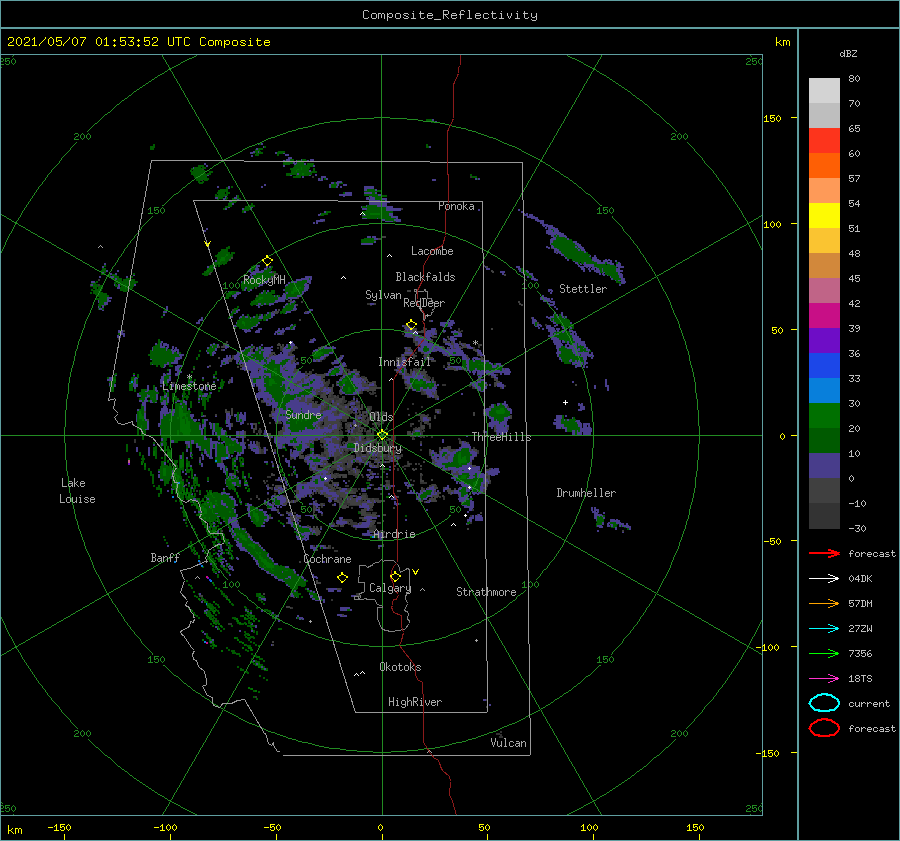Click the bright yellow legend swatch below 54
The width and height of the screenshot is (900, 841).
point(824,215)
